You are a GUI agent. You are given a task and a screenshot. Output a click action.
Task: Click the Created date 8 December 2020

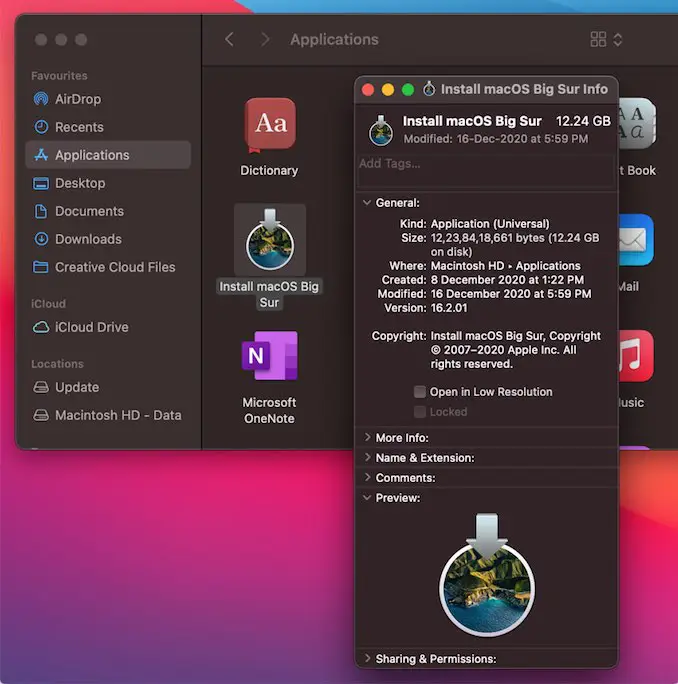coord(507,280)
